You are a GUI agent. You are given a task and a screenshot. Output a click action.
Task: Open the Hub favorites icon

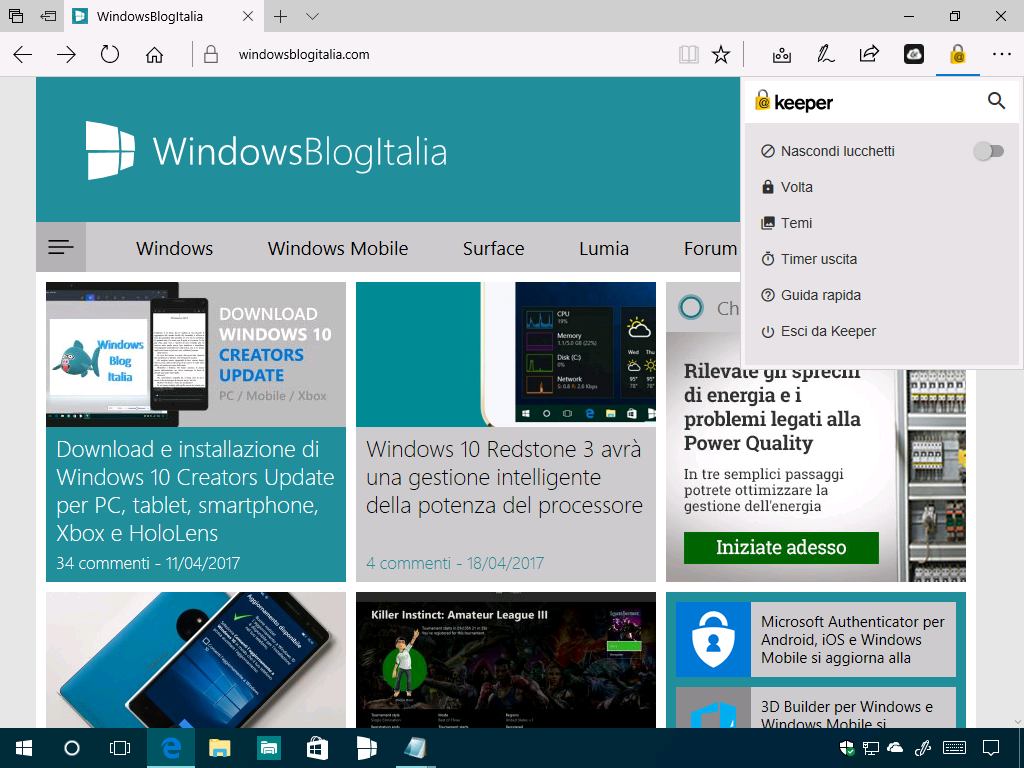coord(782,55)
